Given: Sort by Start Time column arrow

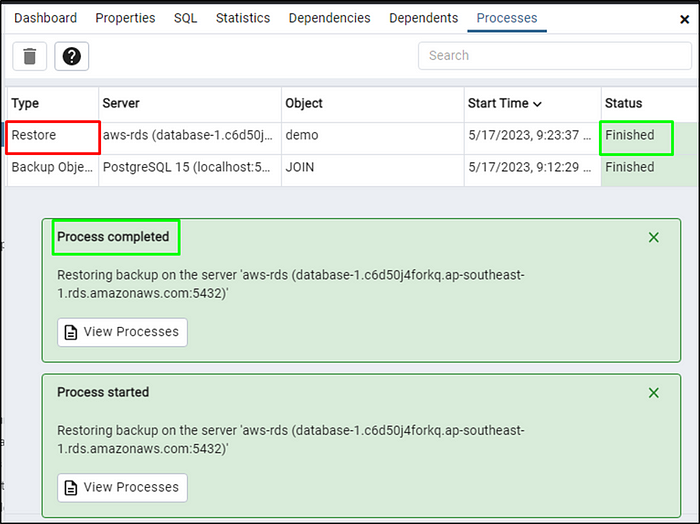Looking at the screenshot, I should pyautogui.click(x=538, y=104).
